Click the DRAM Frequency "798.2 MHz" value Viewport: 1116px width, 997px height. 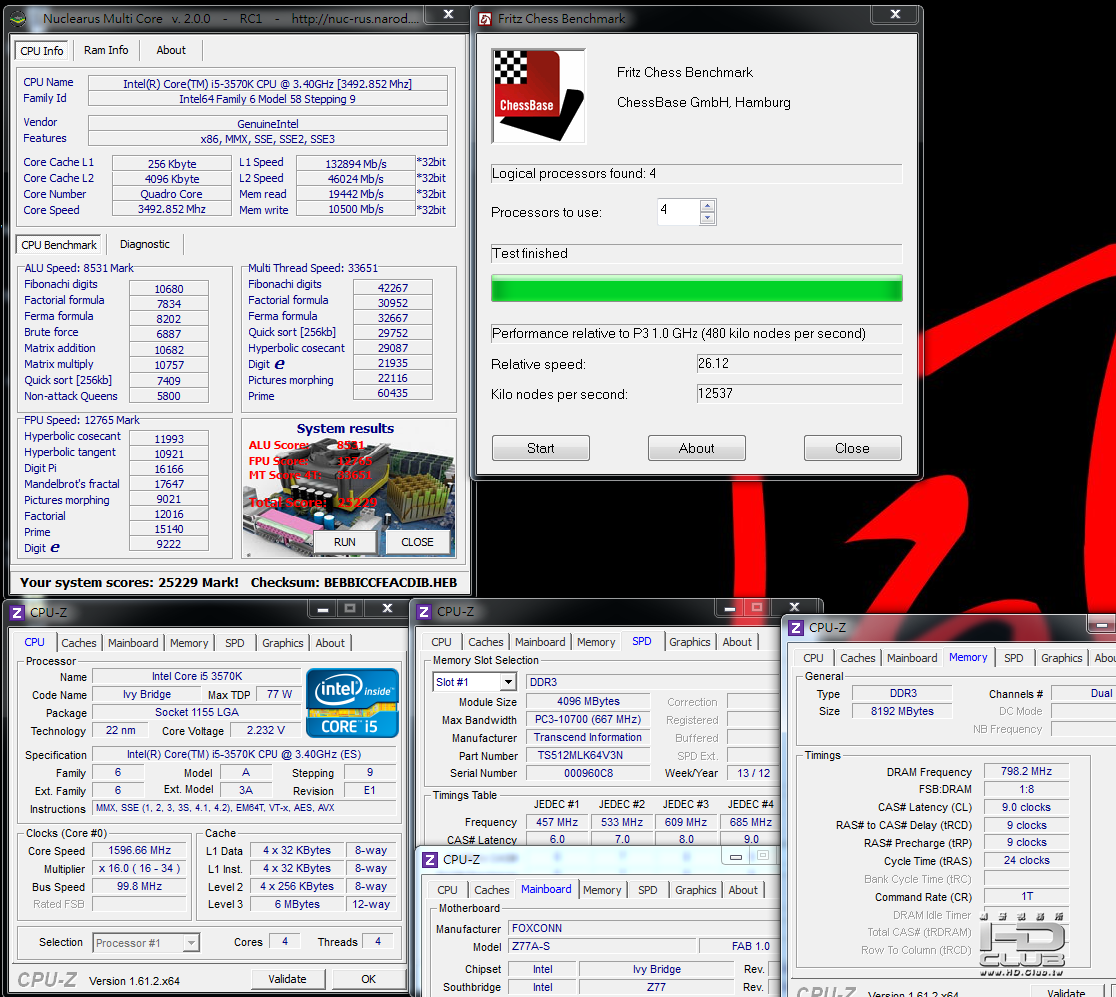click(x=1026, y=771)
